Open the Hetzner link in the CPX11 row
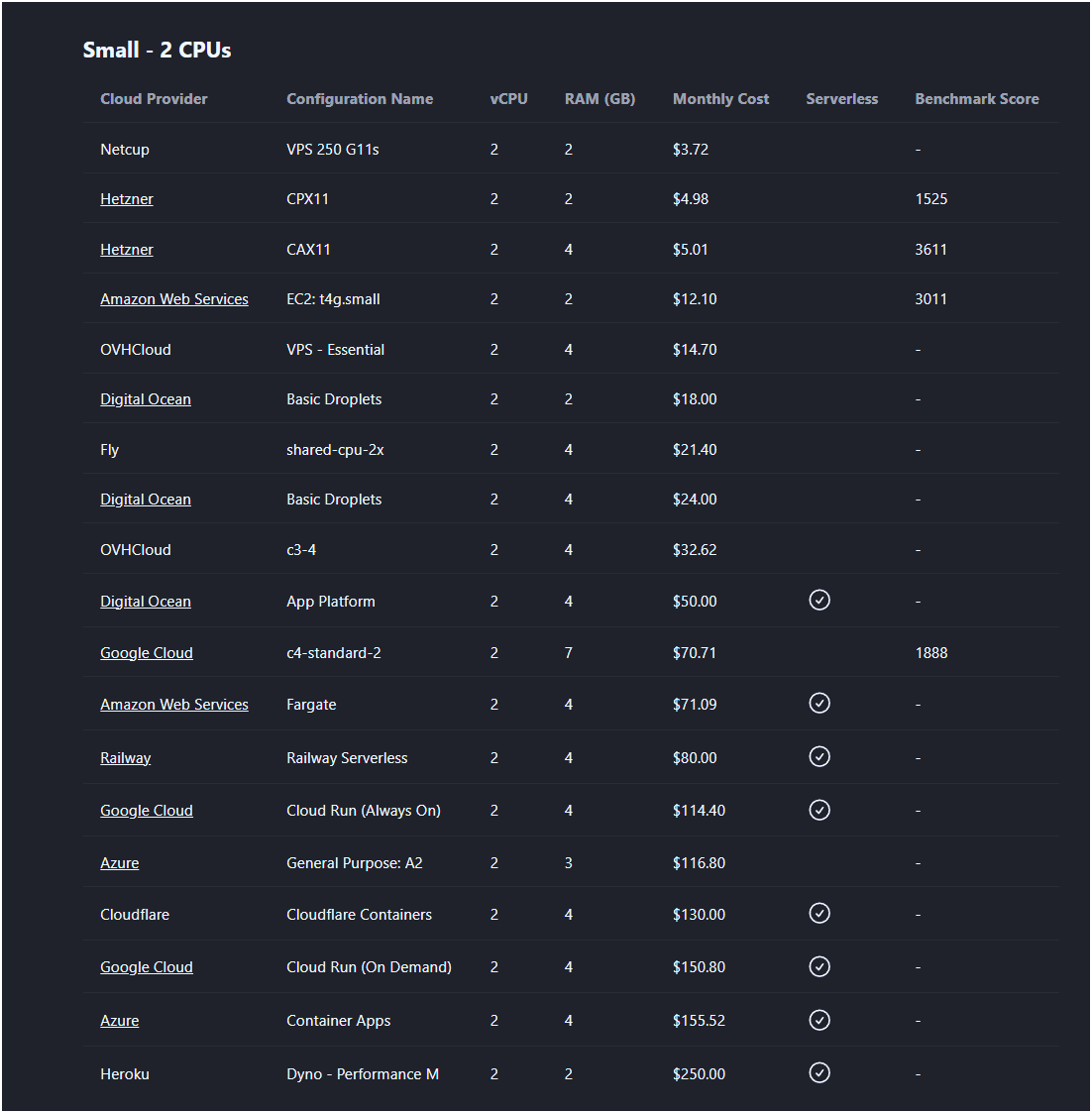Viewport: 1092px width, 1113px height. [127, 199]
